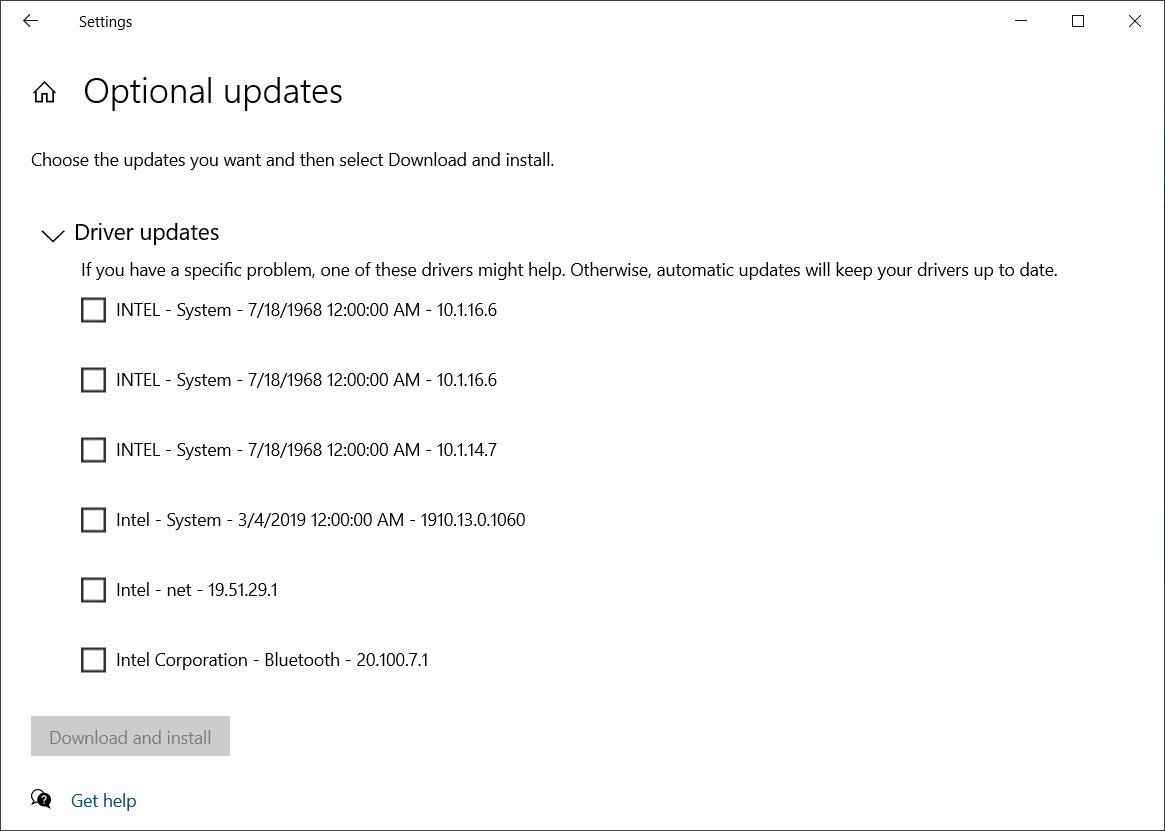The height and width of the screenshot is (831, 1165).
Task: Open the Get help link
Action: (x=103, y=801)
